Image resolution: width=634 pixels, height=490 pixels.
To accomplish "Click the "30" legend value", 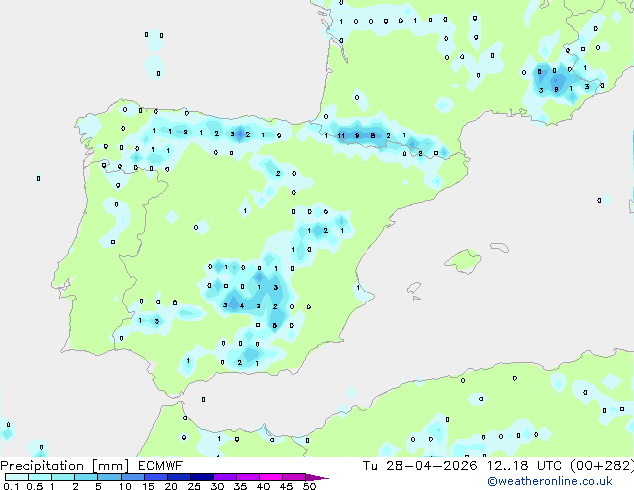I will pyautogui.click(x=217, y=486).
